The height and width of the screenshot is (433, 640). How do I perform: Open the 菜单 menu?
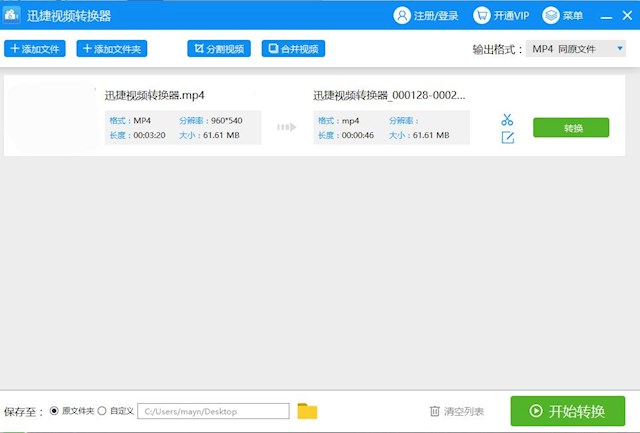[562, 16]
